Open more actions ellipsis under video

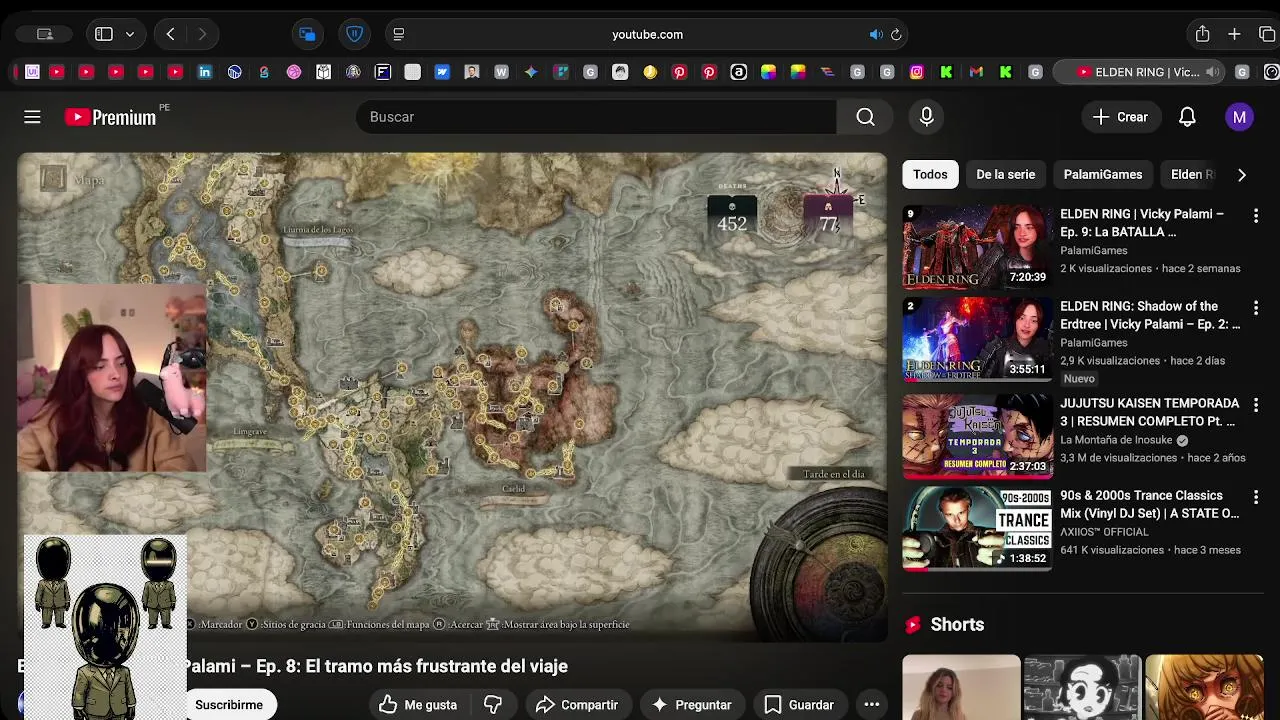click(x=872, y=705)
